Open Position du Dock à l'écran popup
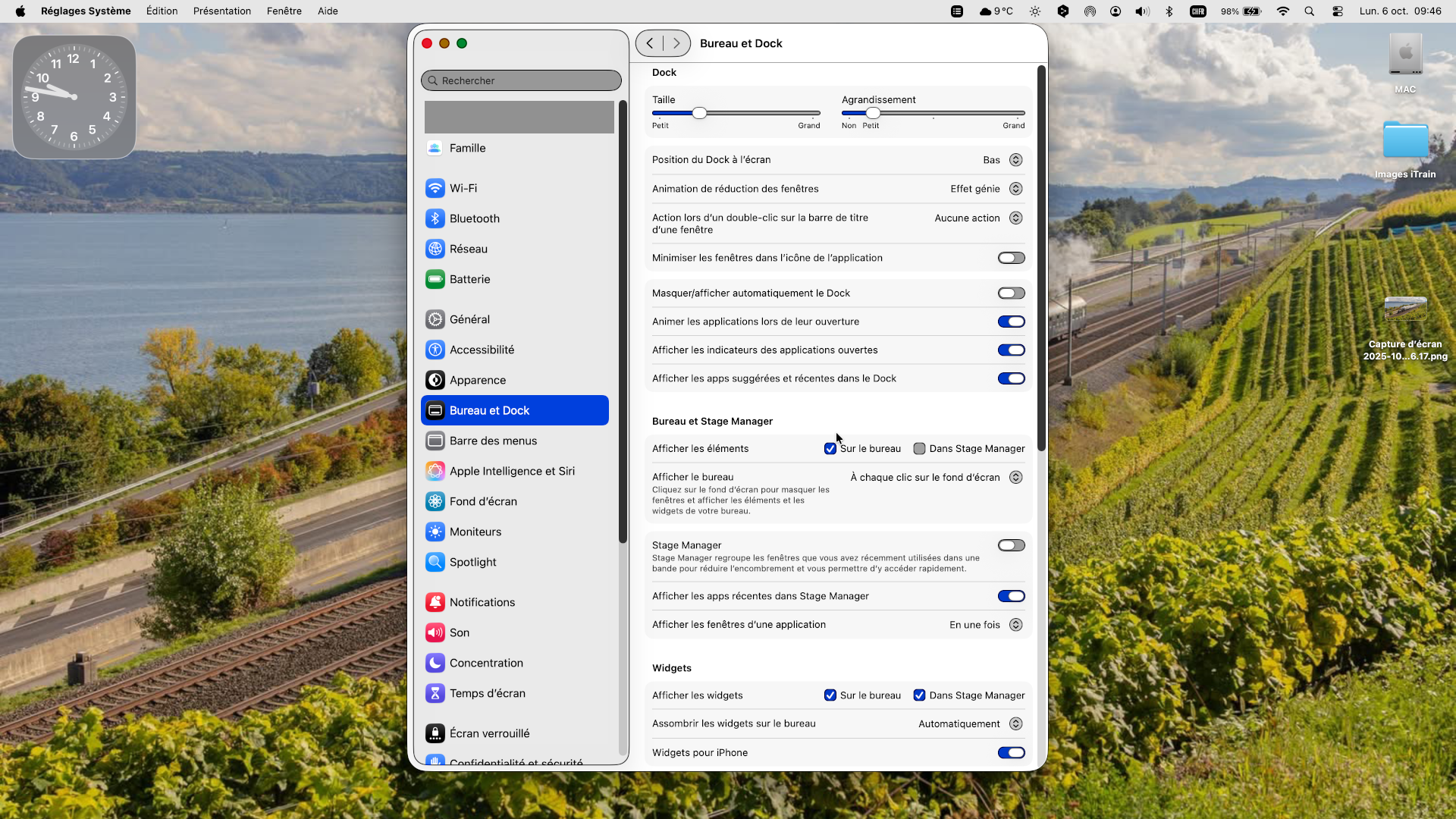 click(x=1015, y=160)
